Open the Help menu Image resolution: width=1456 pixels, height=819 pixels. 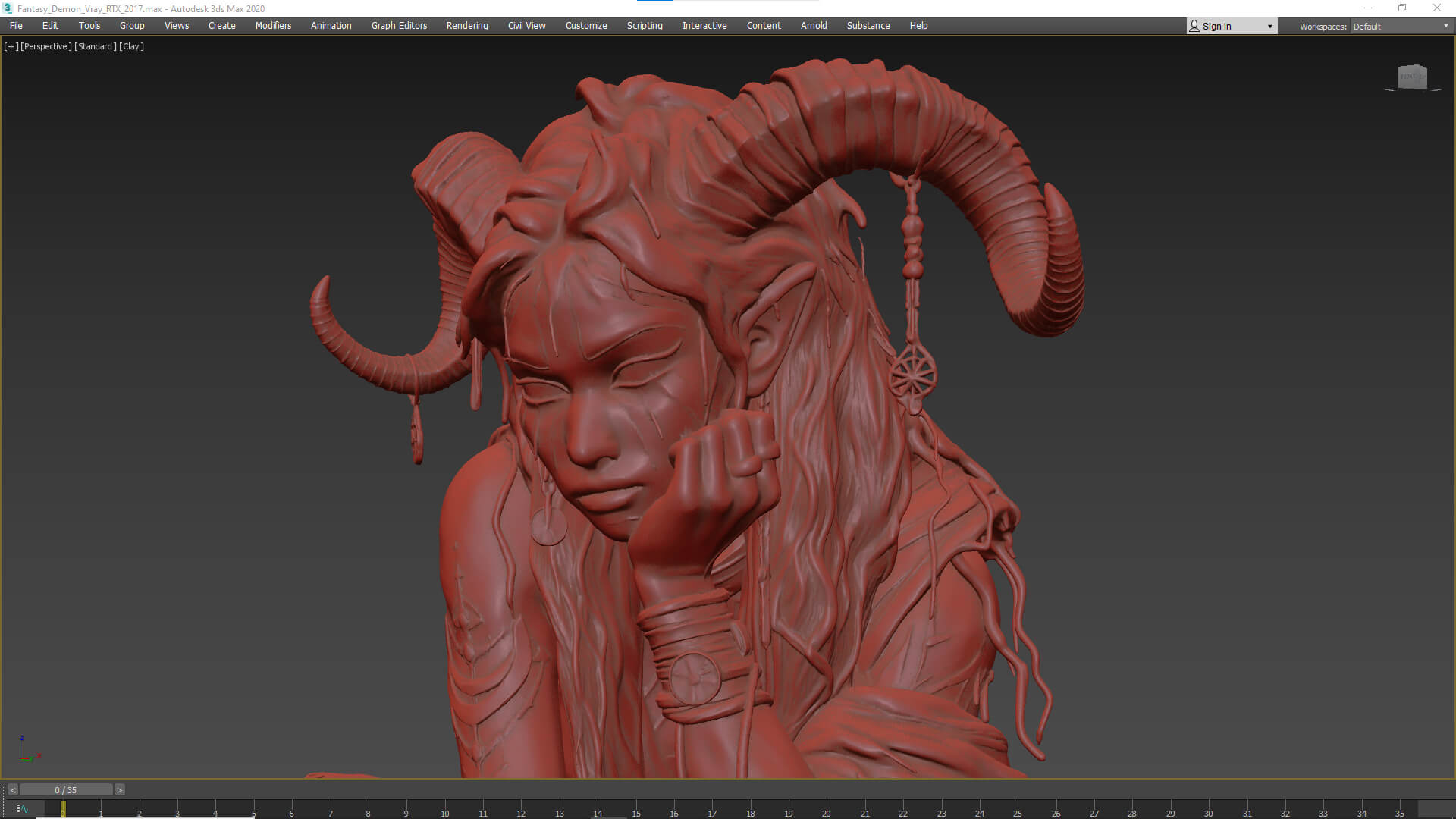pos(918,25)
